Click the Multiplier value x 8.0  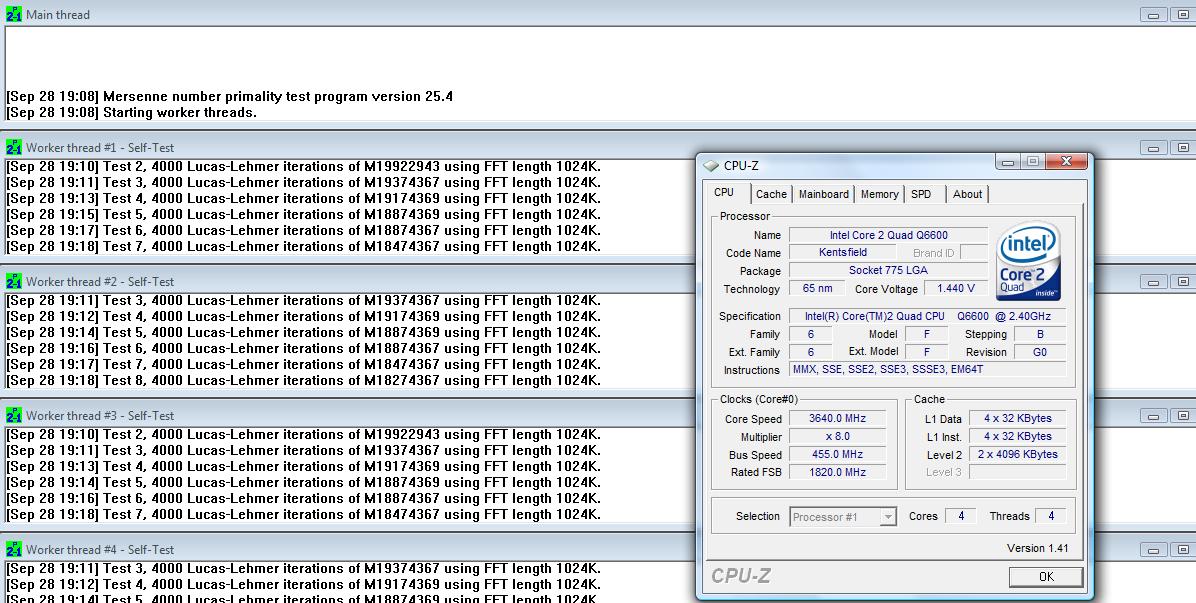coord(838,437)
